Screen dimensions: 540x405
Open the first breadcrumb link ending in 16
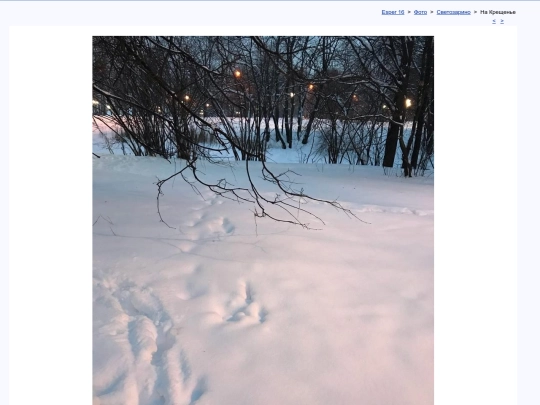pyautogui.click(x=393, y=12)
